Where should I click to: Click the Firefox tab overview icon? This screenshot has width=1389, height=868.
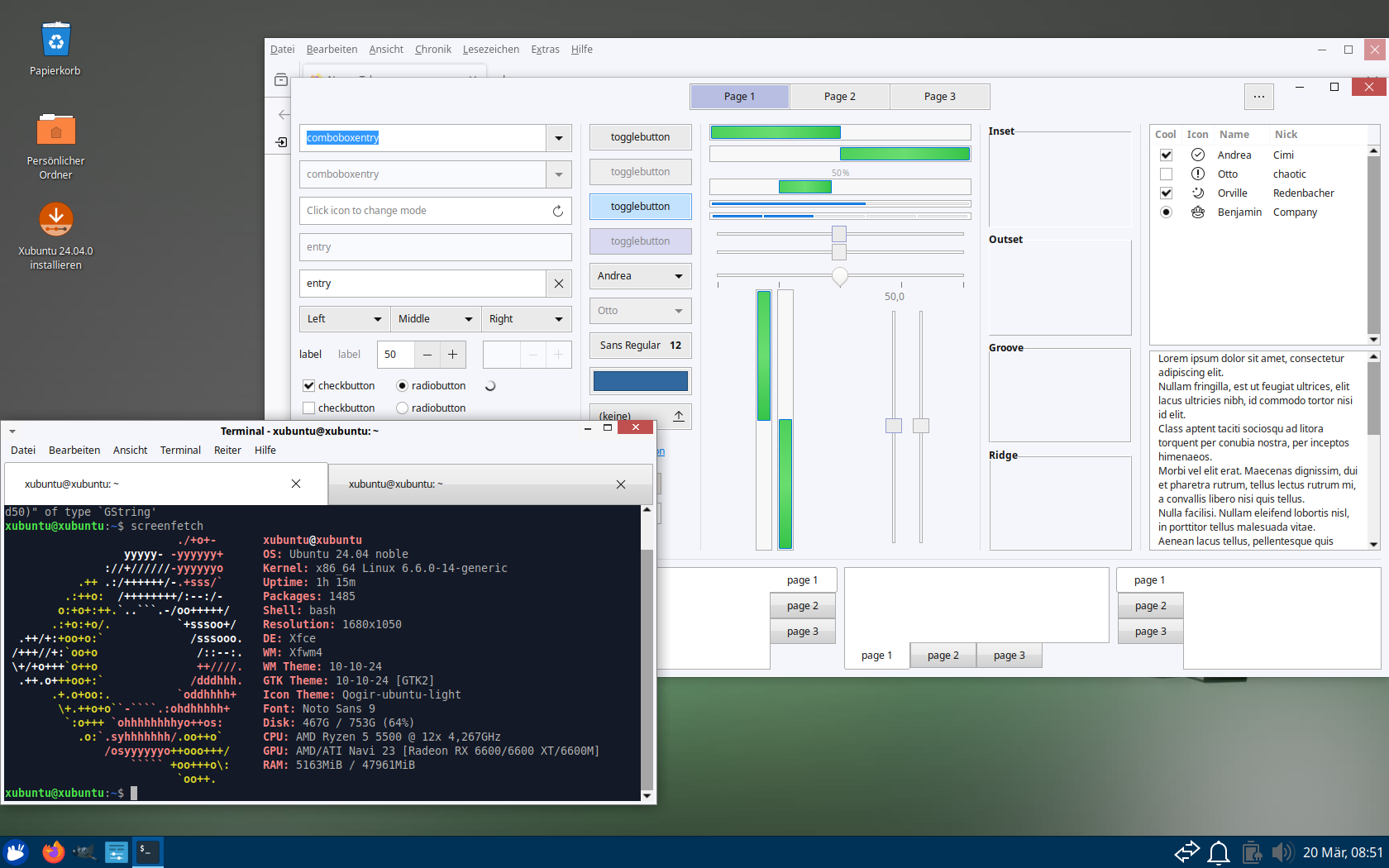281,80
